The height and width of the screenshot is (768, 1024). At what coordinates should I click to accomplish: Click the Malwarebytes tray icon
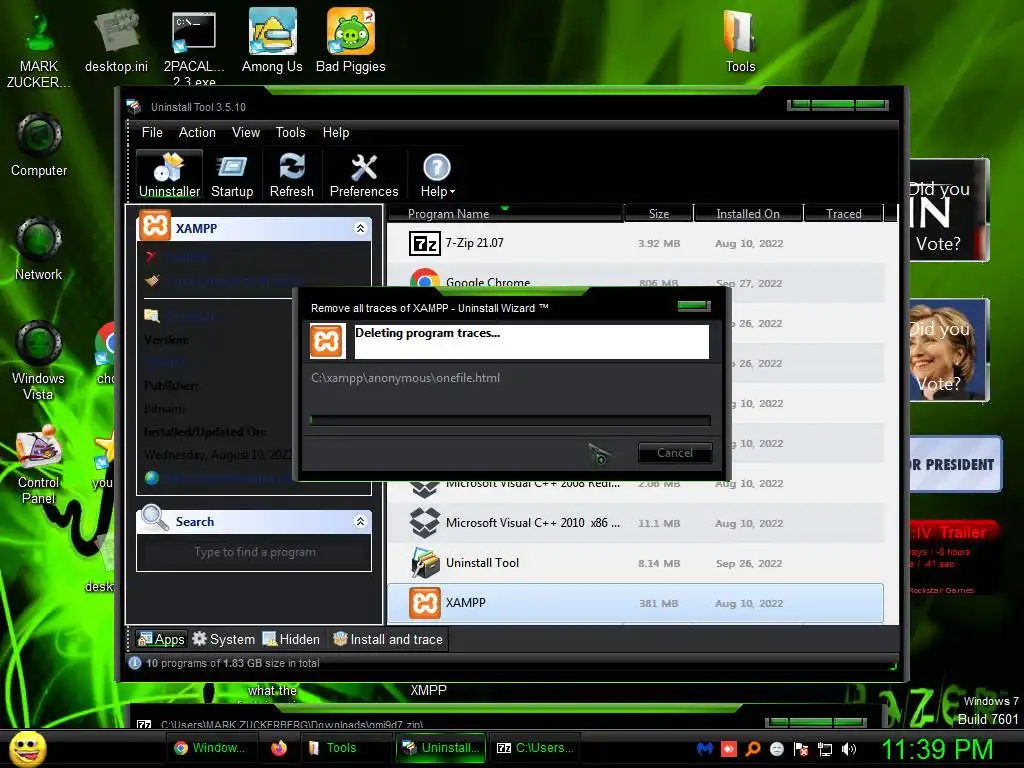(704, 749)
